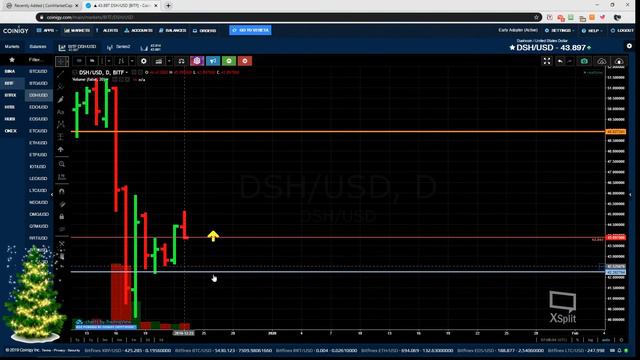This screenshot has width=640, height=360.
Task: Open bottom-right chart axis settings gear
Action: tap(621, 340)
